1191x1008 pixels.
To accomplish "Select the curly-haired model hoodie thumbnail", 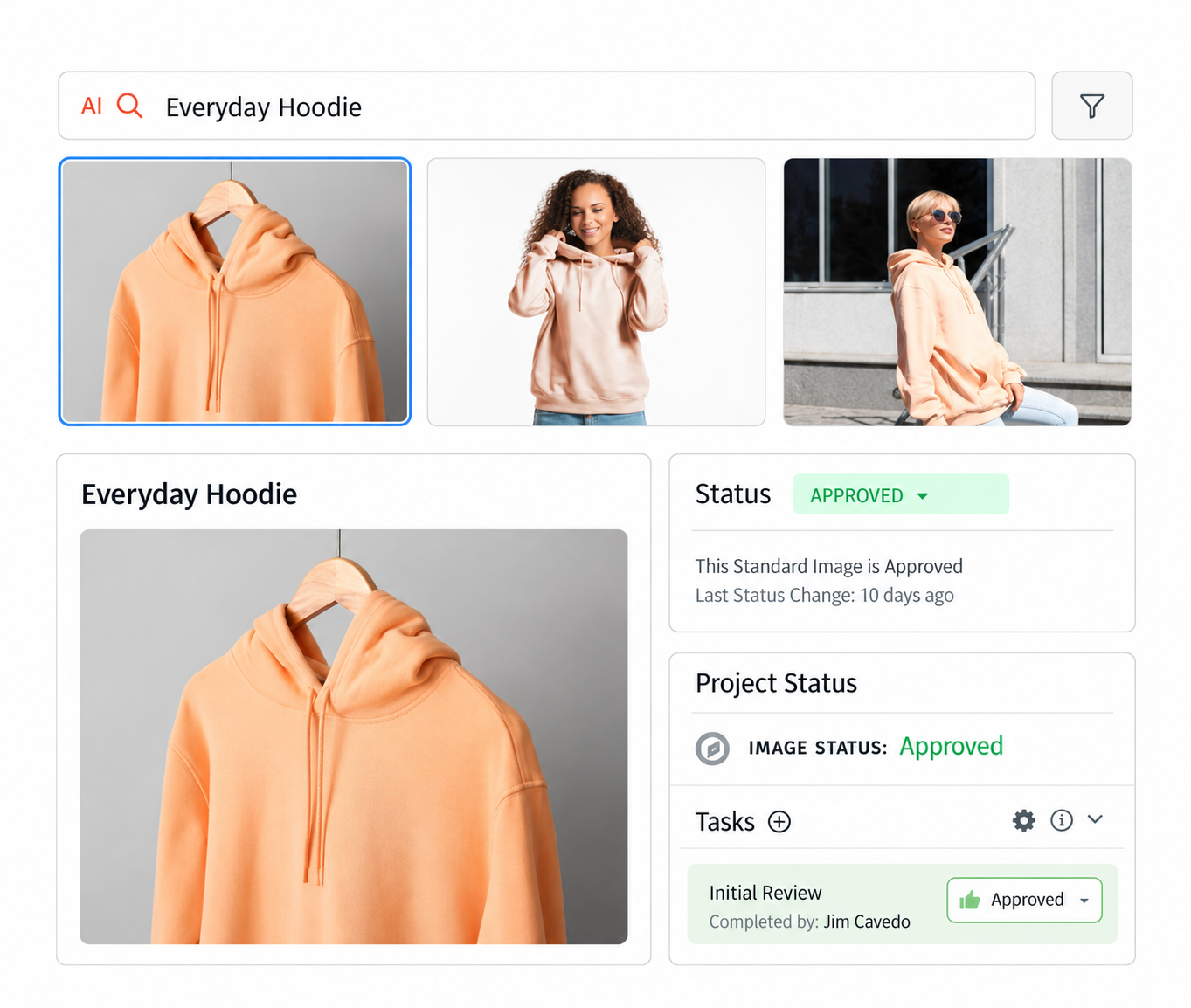I will (596, 292).
